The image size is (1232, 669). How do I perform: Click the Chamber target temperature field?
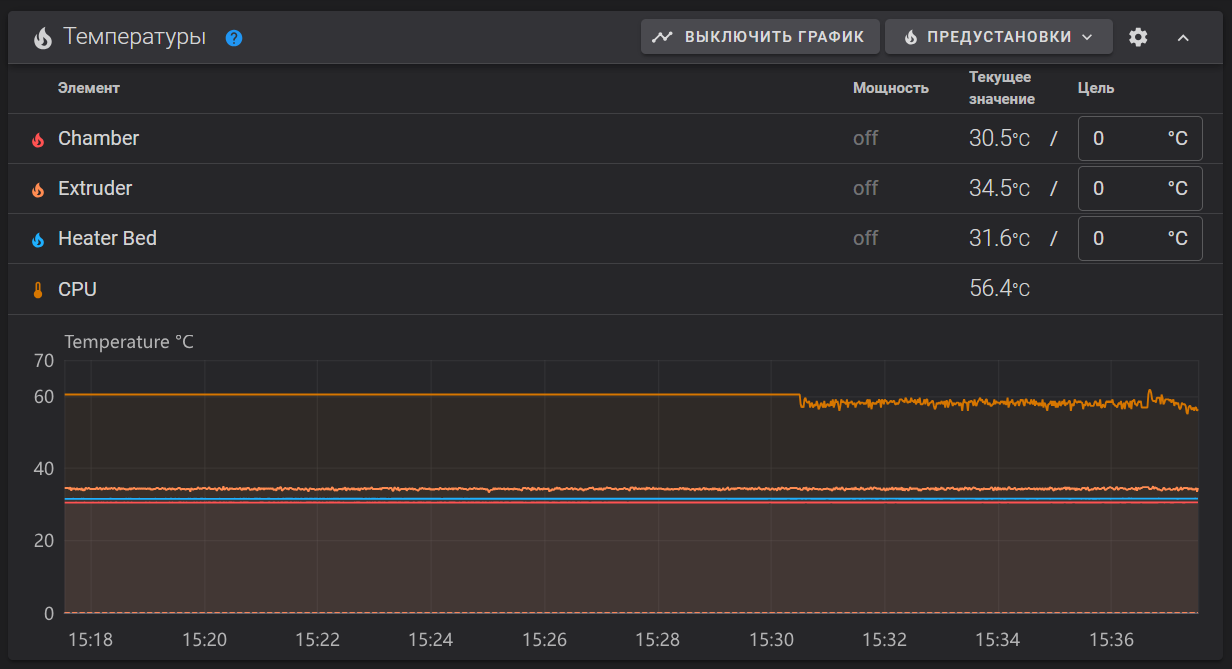tap(1140, 138)
